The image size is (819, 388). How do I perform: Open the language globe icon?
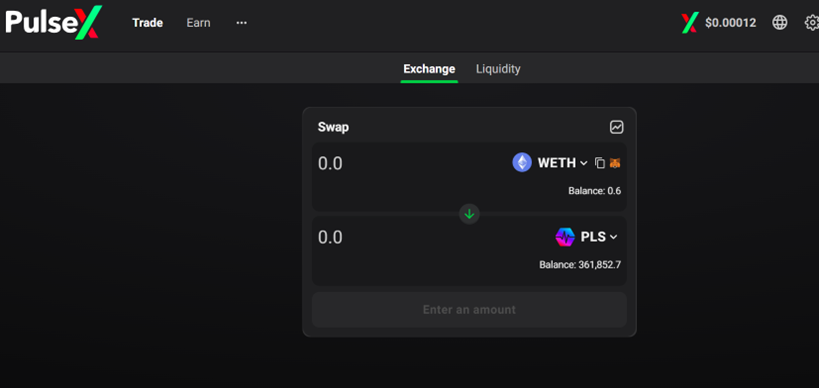(x=779, y=22)
